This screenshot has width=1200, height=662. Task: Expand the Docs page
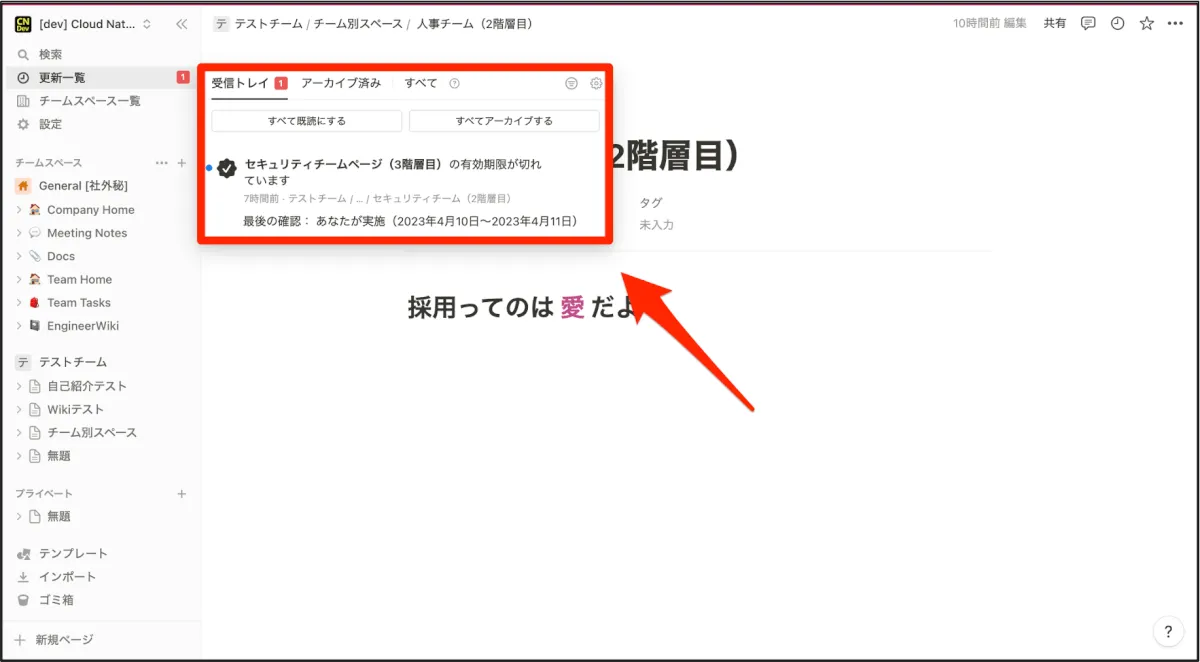tap(19, 256)
